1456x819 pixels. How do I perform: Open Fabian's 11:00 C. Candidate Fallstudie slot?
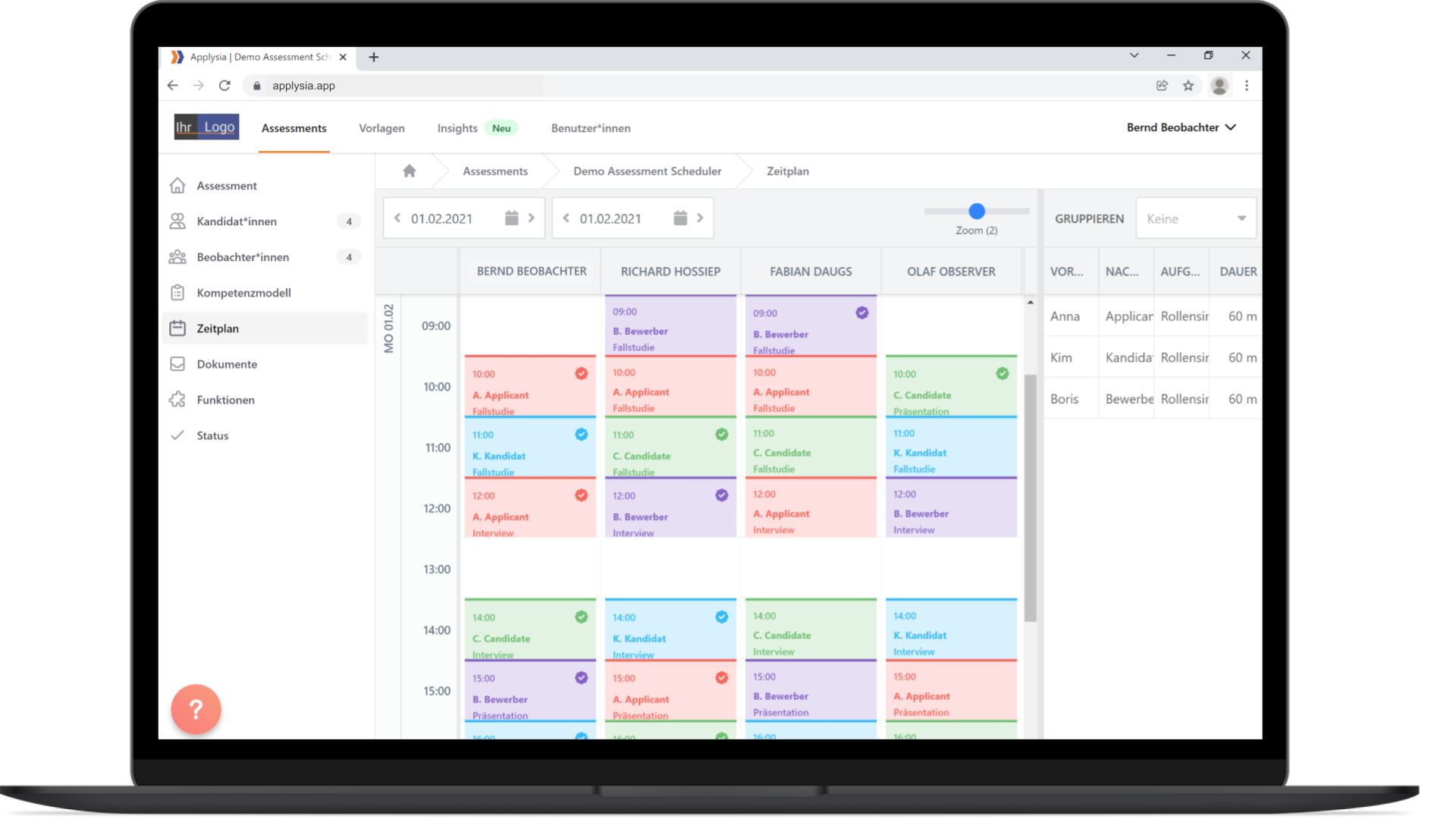pos(811,447)
